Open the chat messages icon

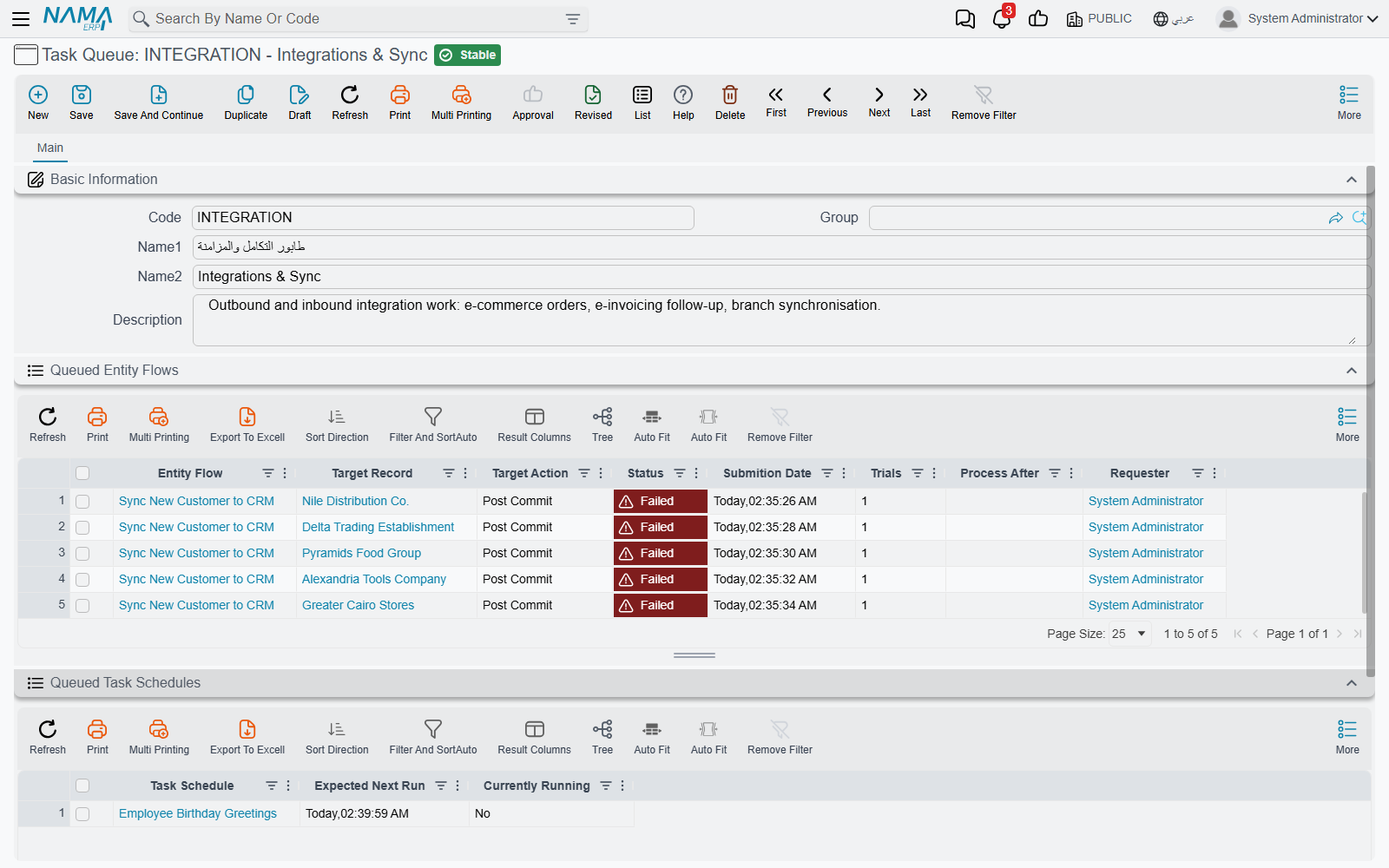(964, 18)
